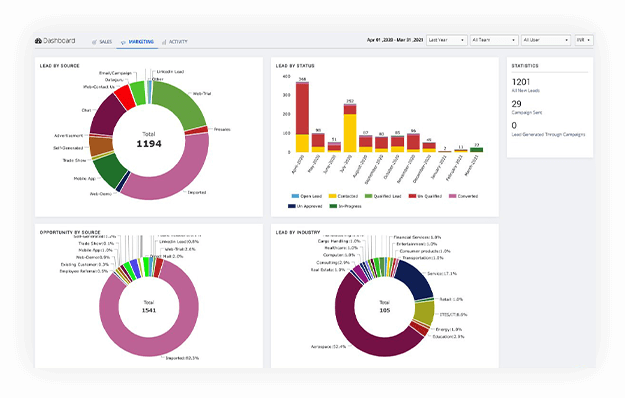Screen dimensions: 625x398
Task: Click the red Education slice in Lead by Industry
Action: point(419,329)
